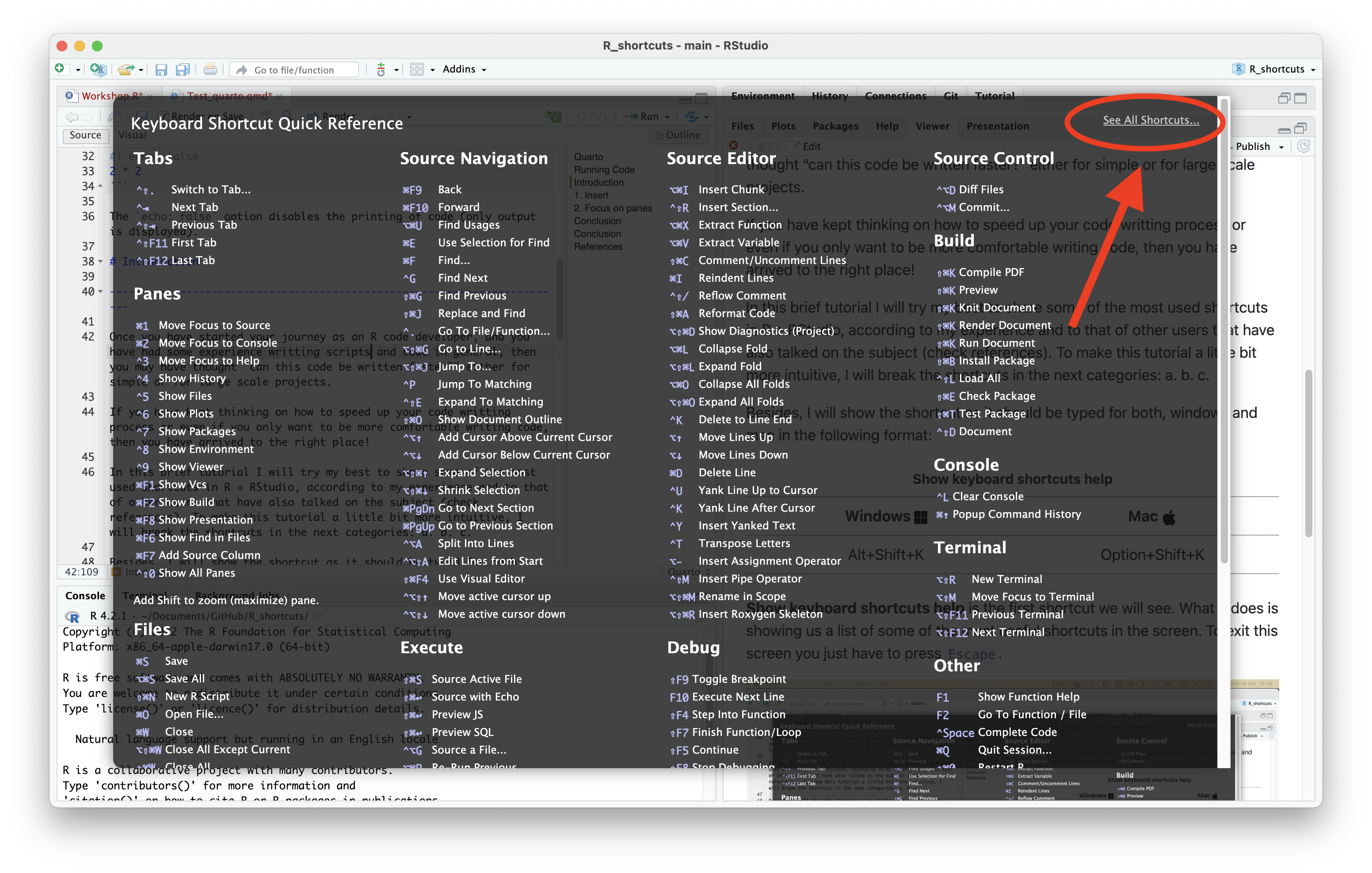Restore the Environment pane via its stacked-windows icon
Image resolution: width=1372 pixels, height=873 pixels.
click(x=1284, y=98)
